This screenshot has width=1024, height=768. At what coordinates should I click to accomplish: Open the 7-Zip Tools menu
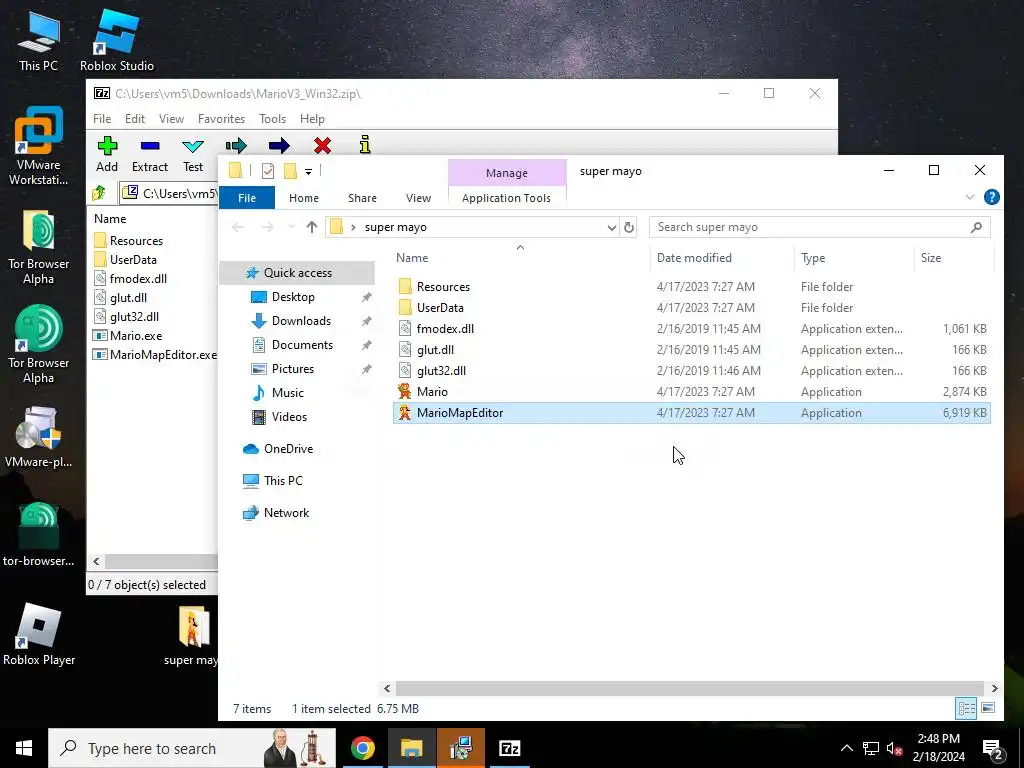pyautogui.click(x=272, y=119)
